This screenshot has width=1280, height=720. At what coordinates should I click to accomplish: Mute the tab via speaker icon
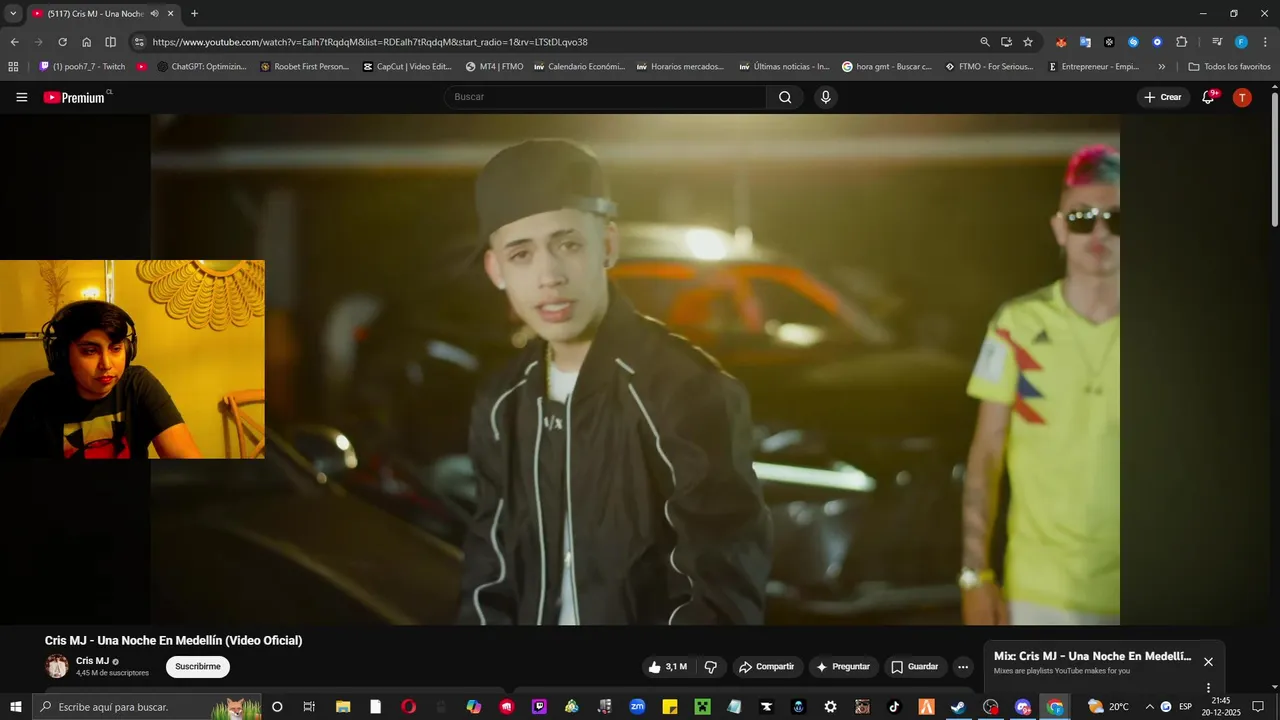coord(154,14)
